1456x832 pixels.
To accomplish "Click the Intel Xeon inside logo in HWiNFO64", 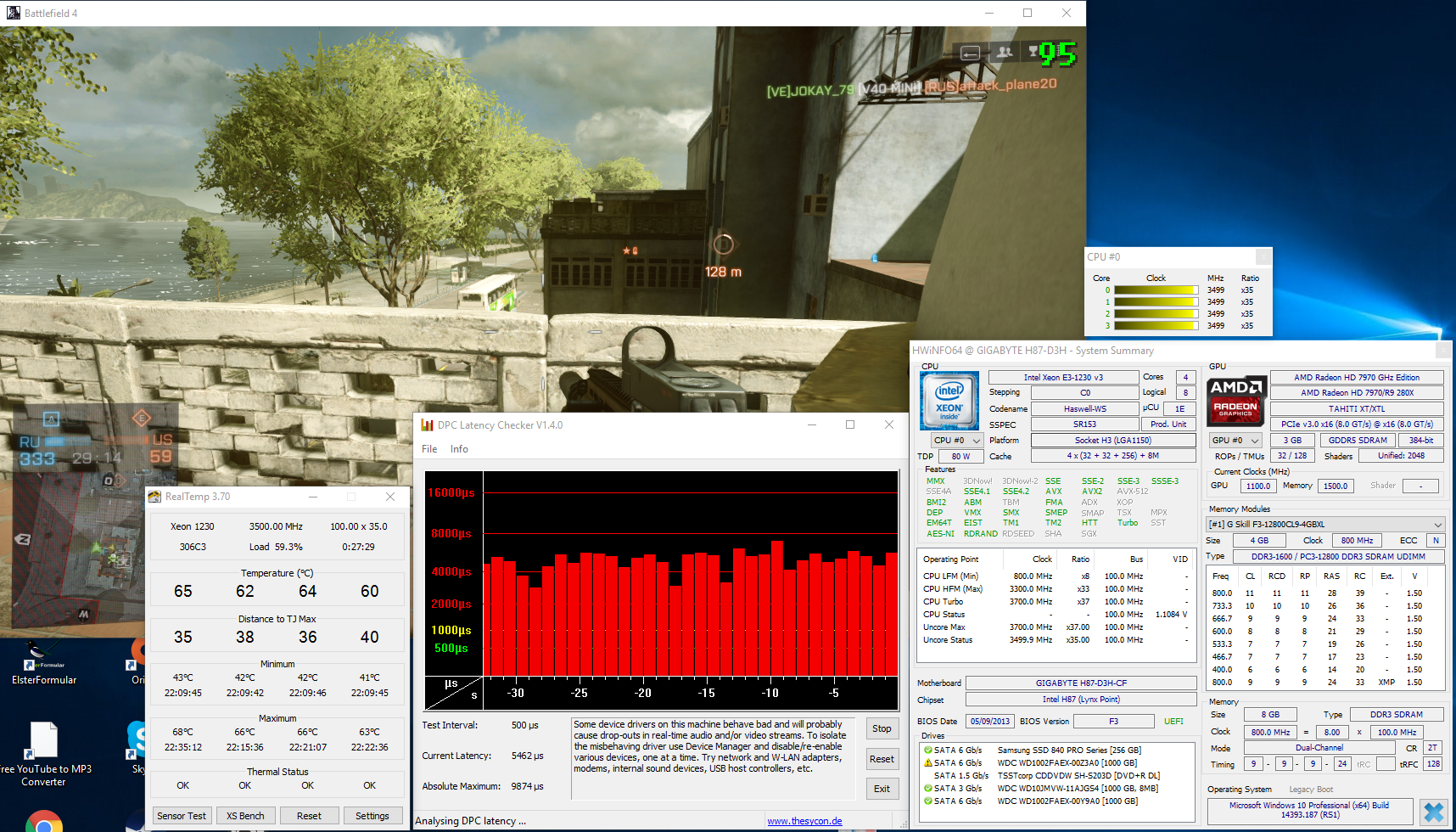I will 949,401.
